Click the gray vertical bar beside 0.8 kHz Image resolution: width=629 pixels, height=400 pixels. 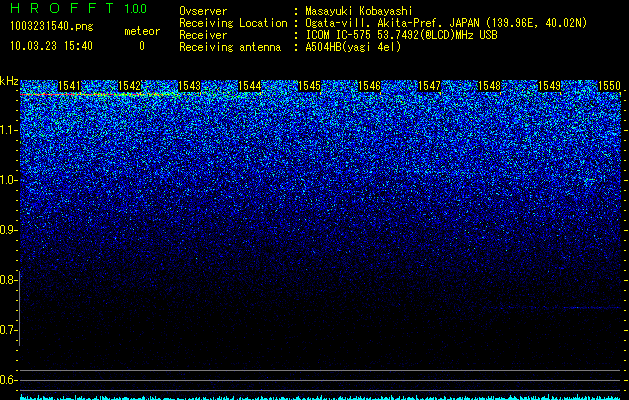pos(20,308)
